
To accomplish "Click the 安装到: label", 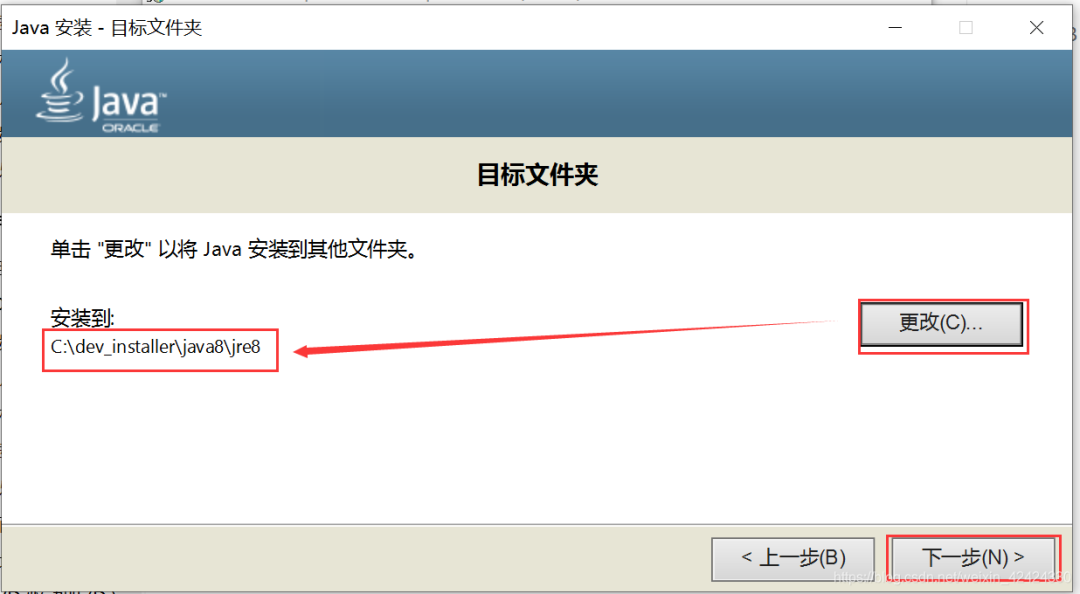I will point(83,318).
